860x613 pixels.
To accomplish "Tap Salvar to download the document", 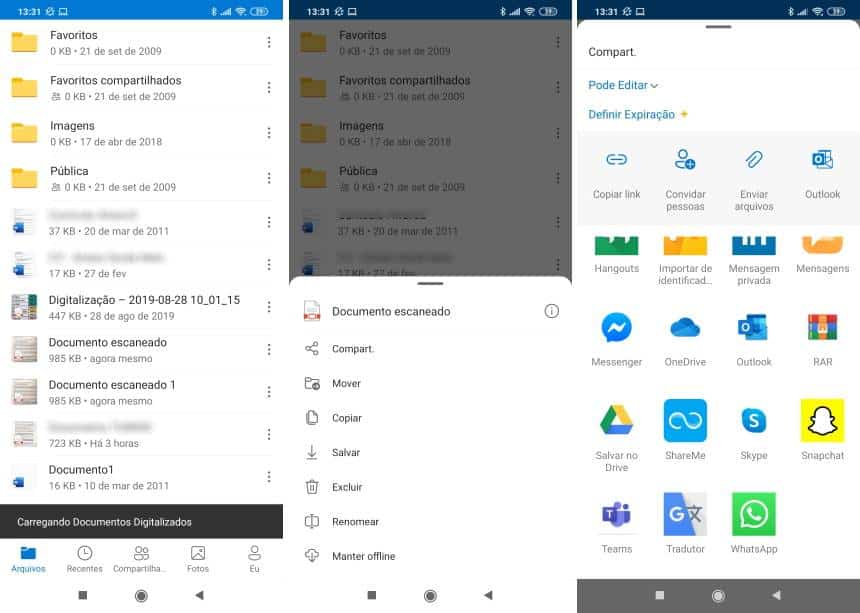I will coord(431,452).
